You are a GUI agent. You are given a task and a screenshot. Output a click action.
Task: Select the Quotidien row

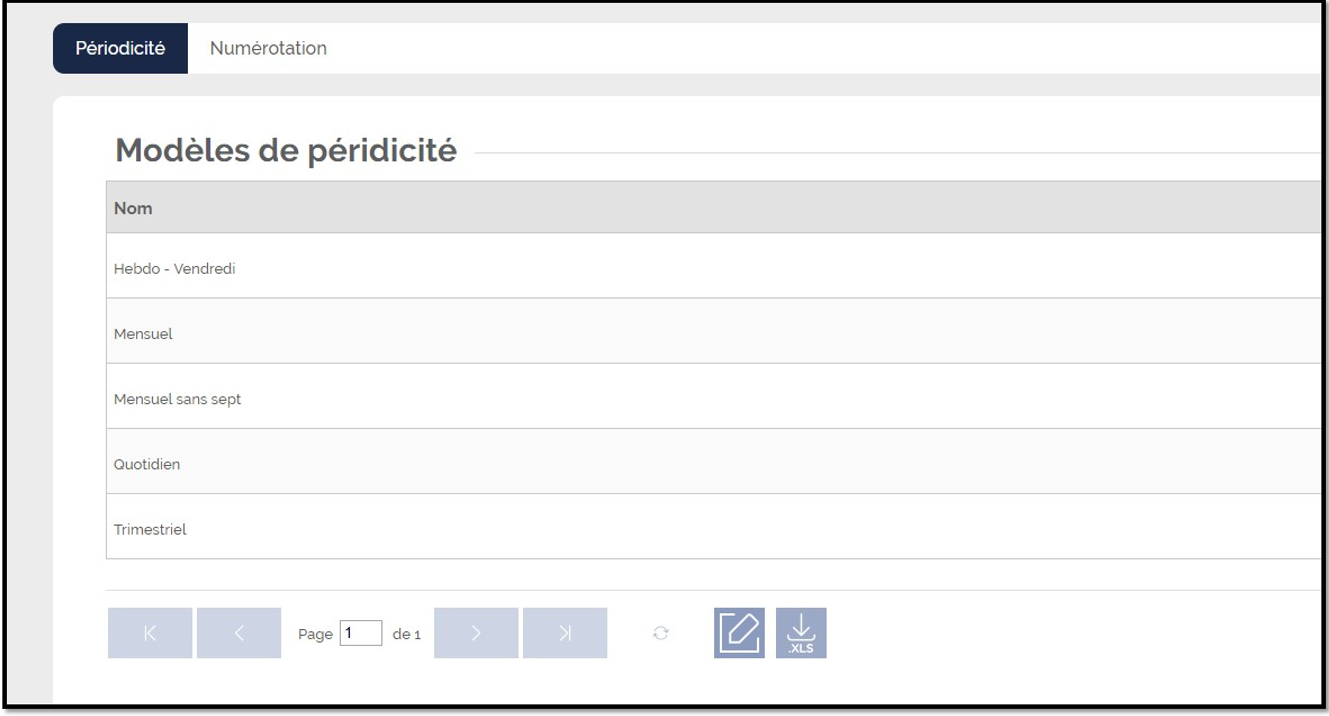(x=714, y=464)
